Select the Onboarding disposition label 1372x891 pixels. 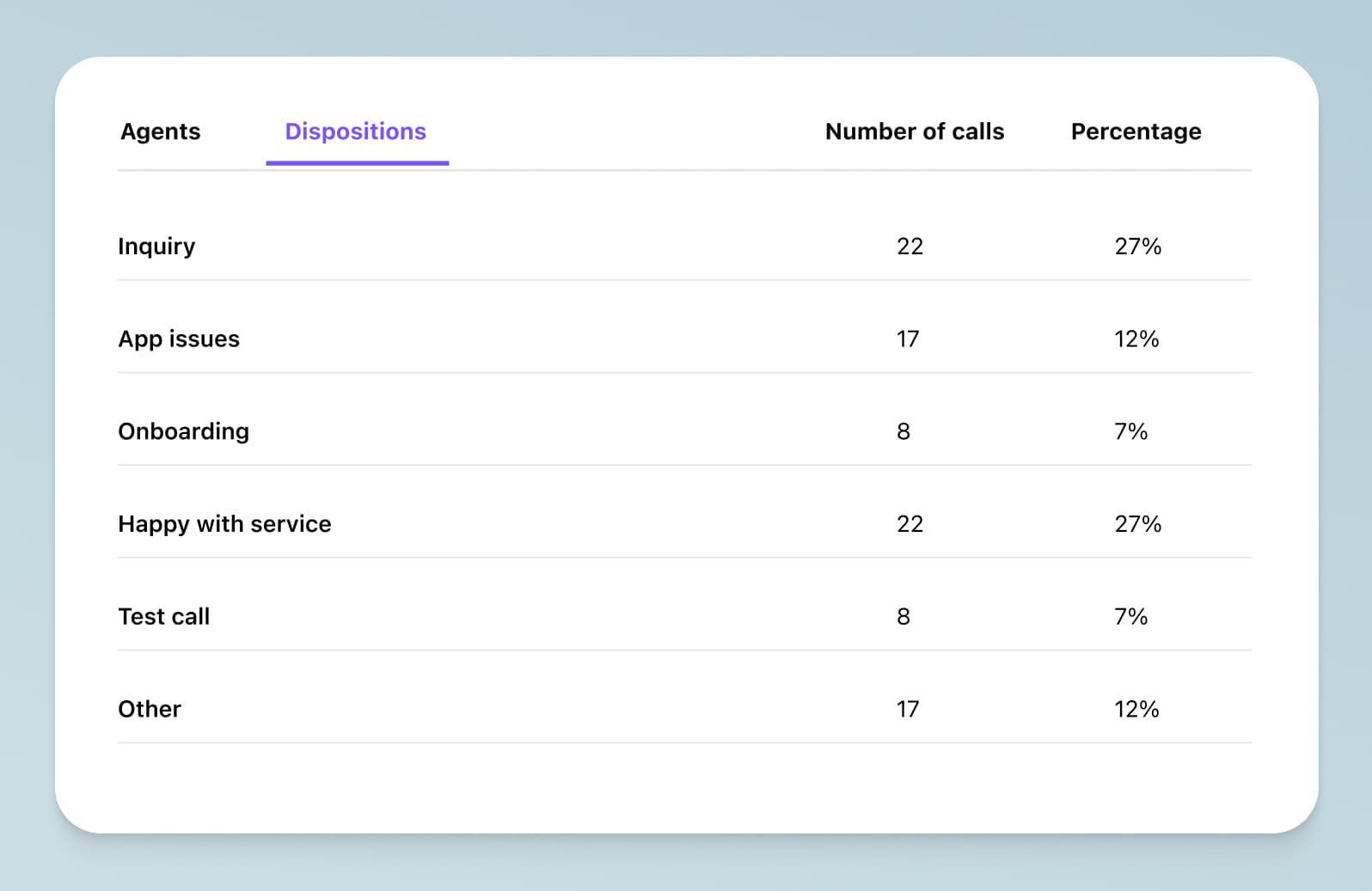click(x=183, y=431)
